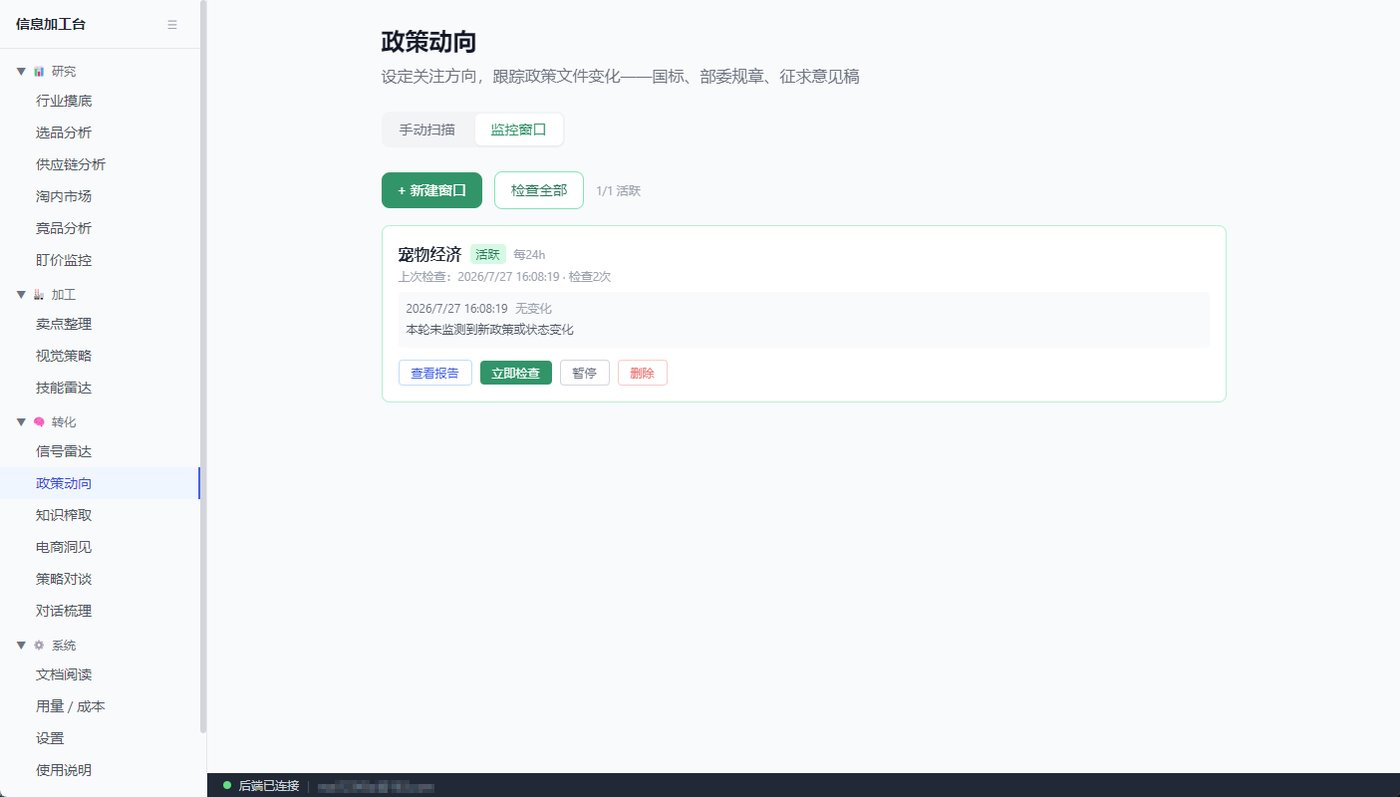Delete the 宠物经济 window with 删除
Screen dimensions: 1400x797
pyautogui.click(x=642, y=373)
